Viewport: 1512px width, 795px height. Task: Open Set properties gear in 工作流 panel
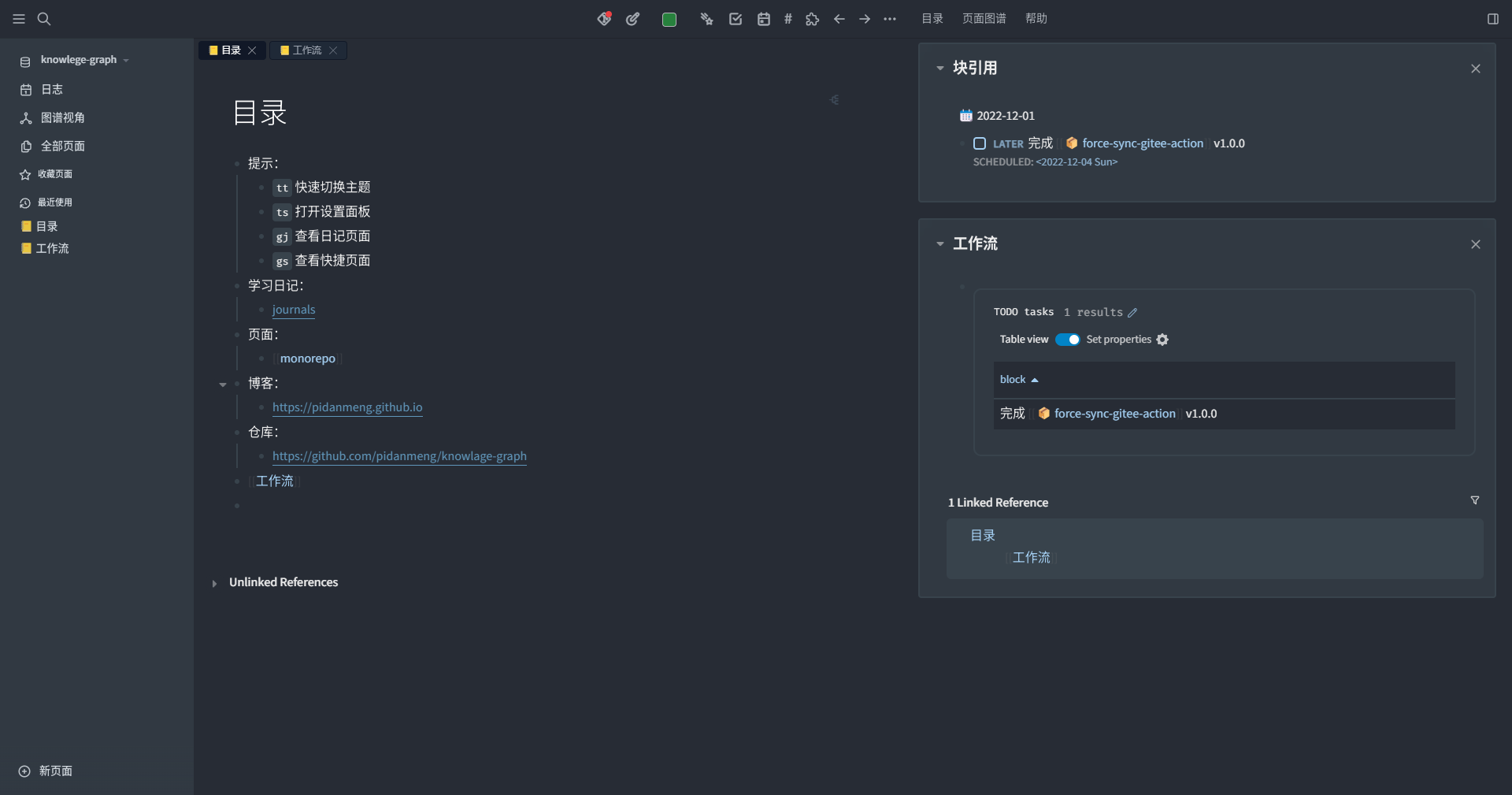pyautogui.click(x=1162, y=340)
